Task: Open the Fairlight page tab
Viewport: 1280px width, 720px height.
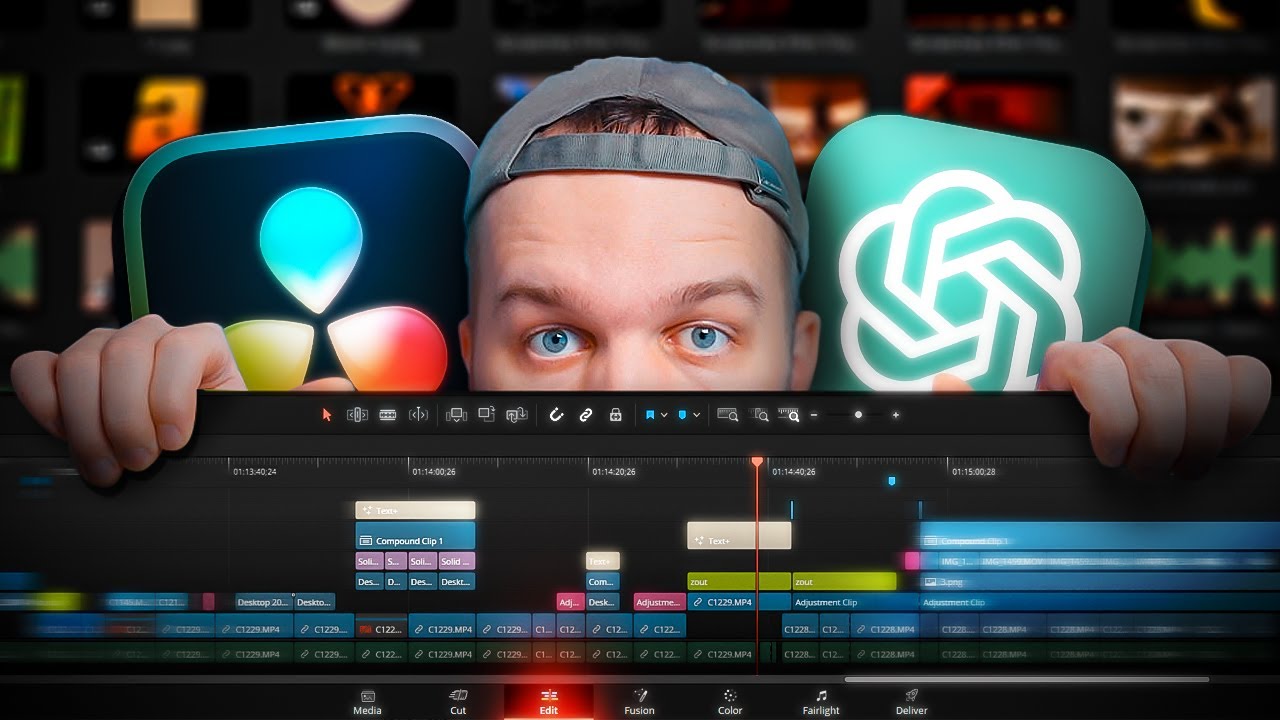Action: pyautogui.click(x=821, y=702)
